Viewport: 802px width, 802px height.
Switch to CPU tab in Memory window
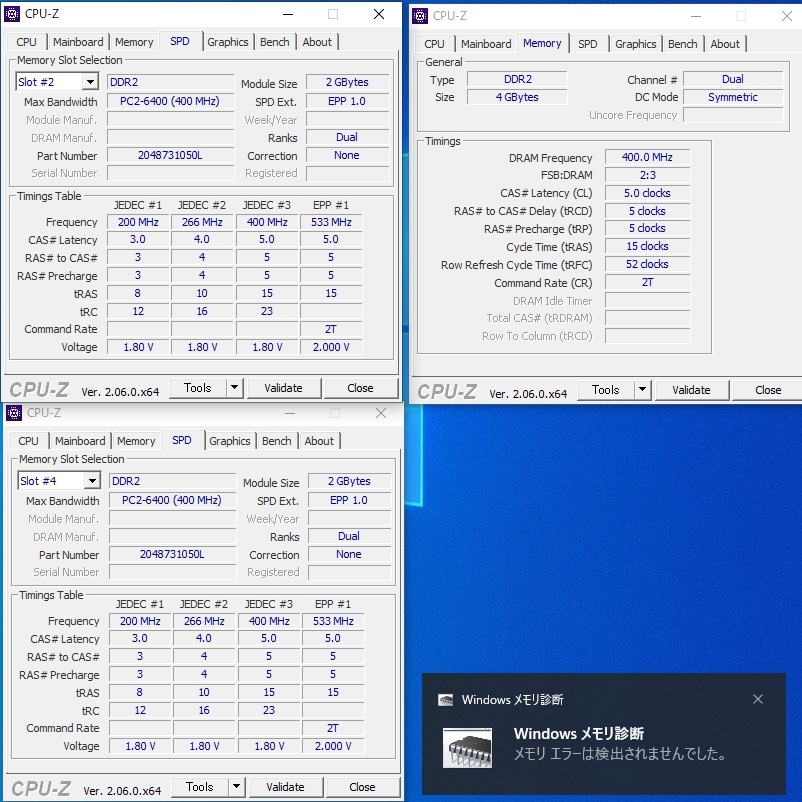pyautogui.click(x=434, y=44)
